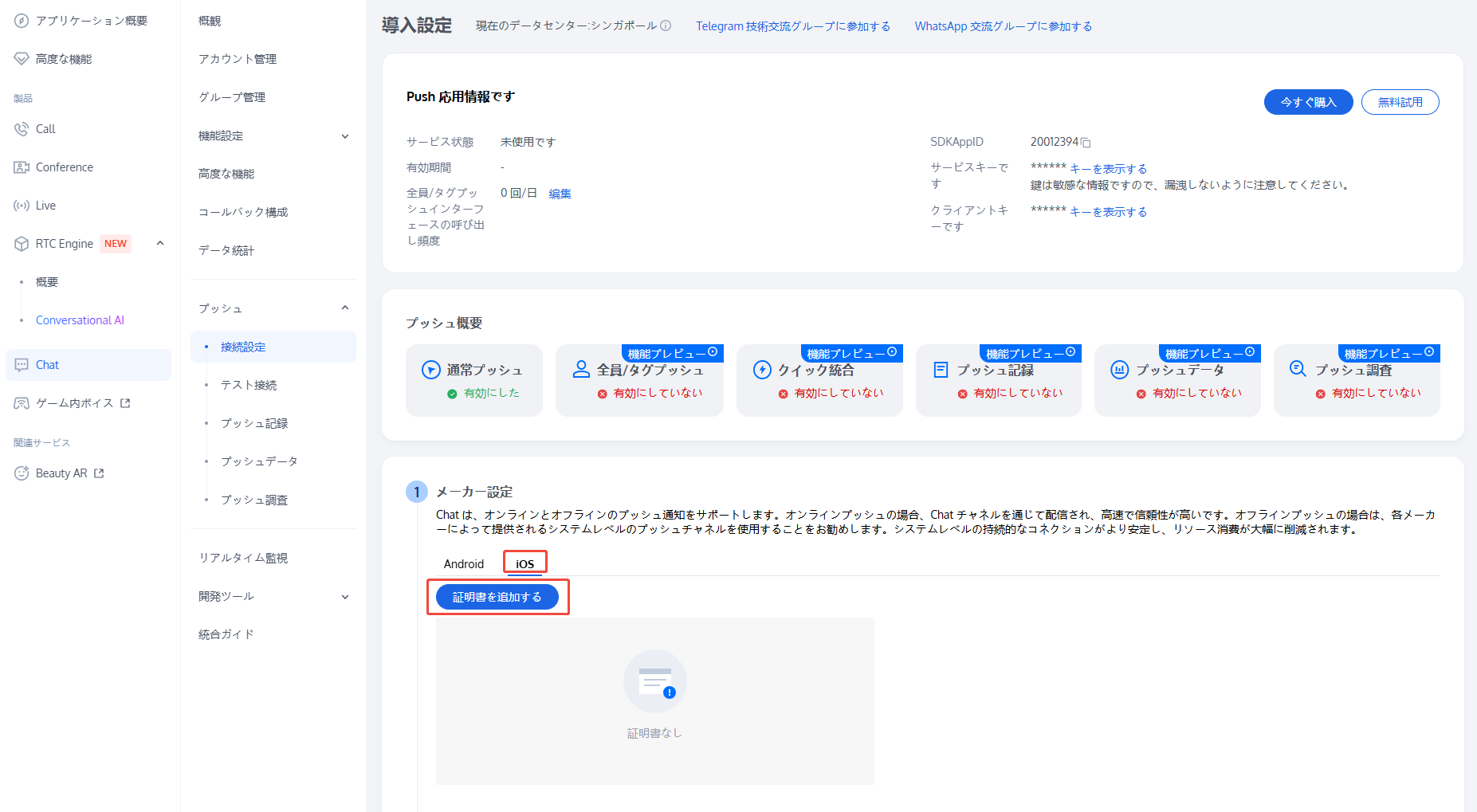Screen dimensions: 1477x812
Task: Click the ゲーム内ボイス external link icon
Action: tap(125, 403)
